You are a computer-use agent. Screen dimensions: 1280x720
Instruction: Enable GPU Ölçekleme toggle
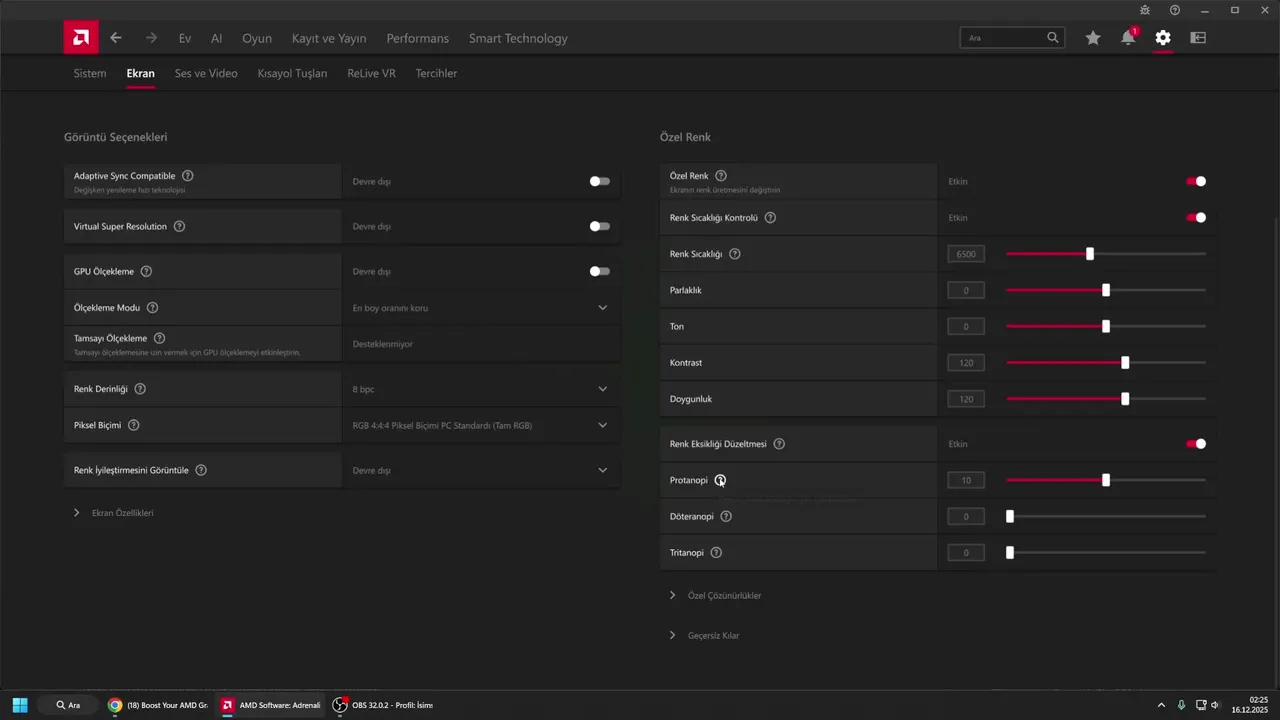coord(599,271)
